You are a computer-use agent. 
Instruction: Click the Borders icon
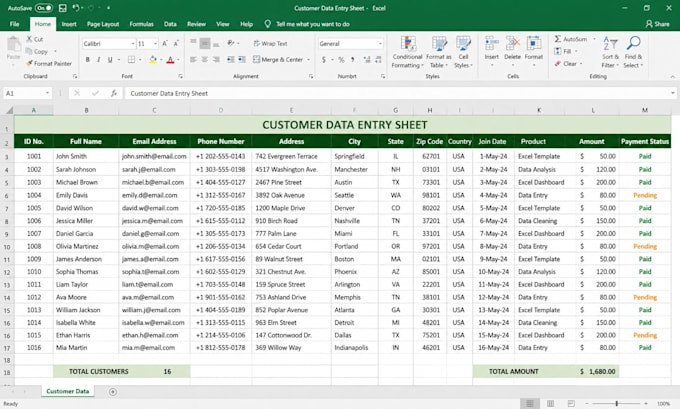131,60
